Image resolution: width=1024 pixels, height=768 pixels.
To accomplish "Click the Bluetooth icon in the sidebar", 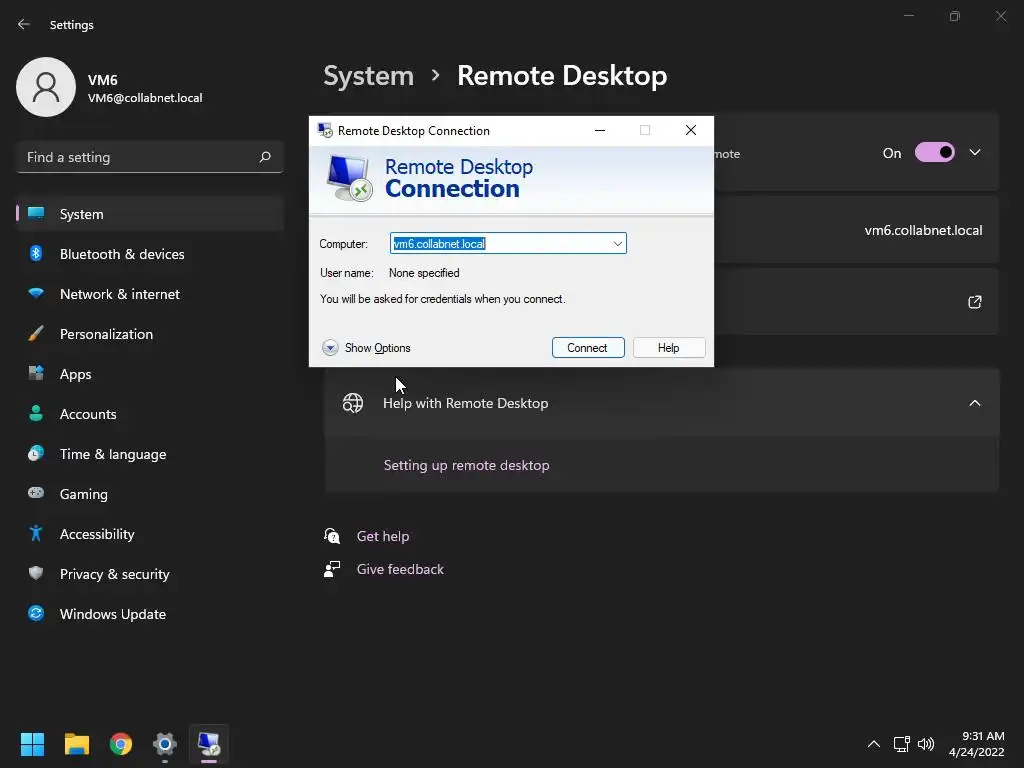I will click(36, 253).
